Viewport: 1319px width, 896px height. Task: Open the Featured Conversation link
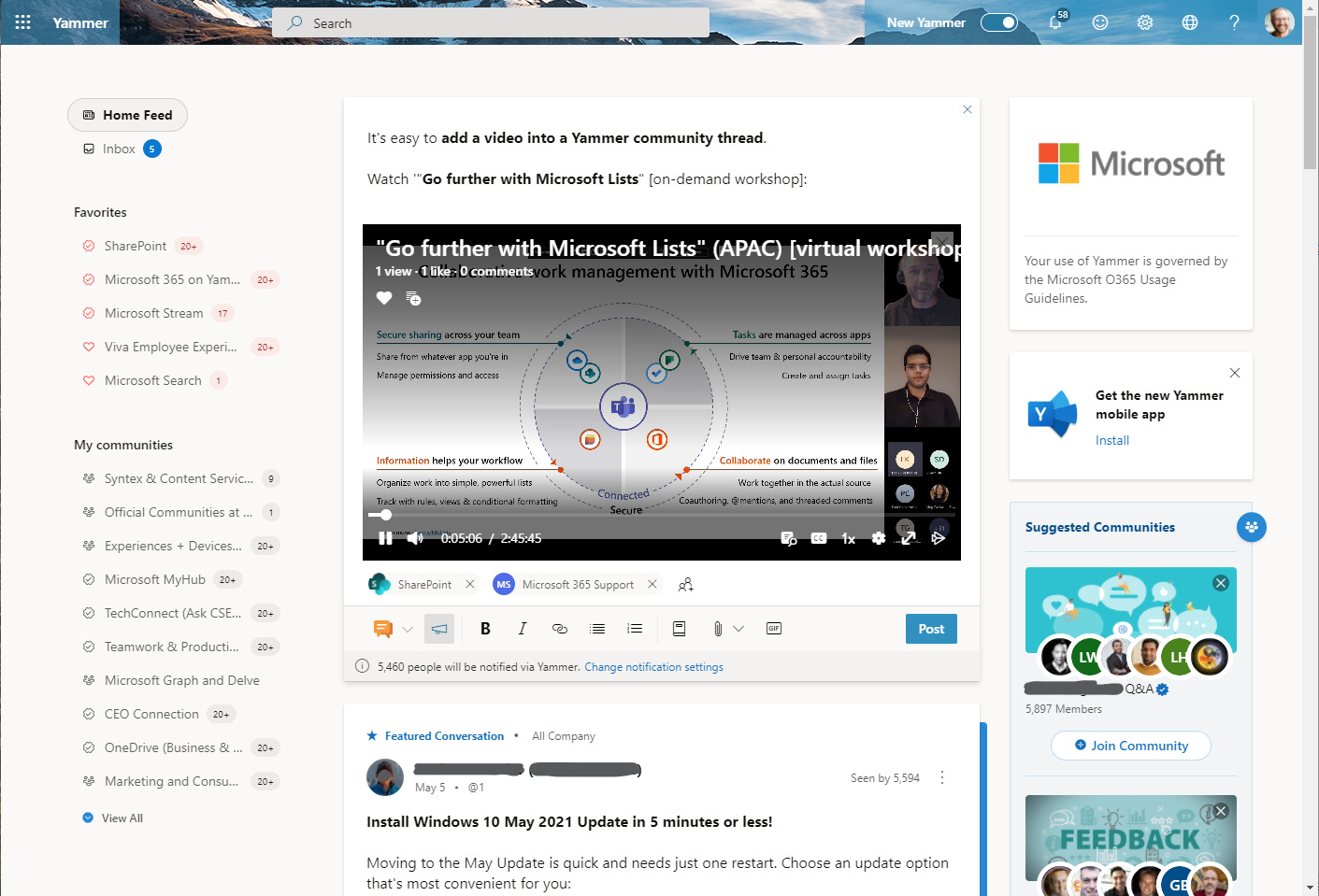(445, 736)
